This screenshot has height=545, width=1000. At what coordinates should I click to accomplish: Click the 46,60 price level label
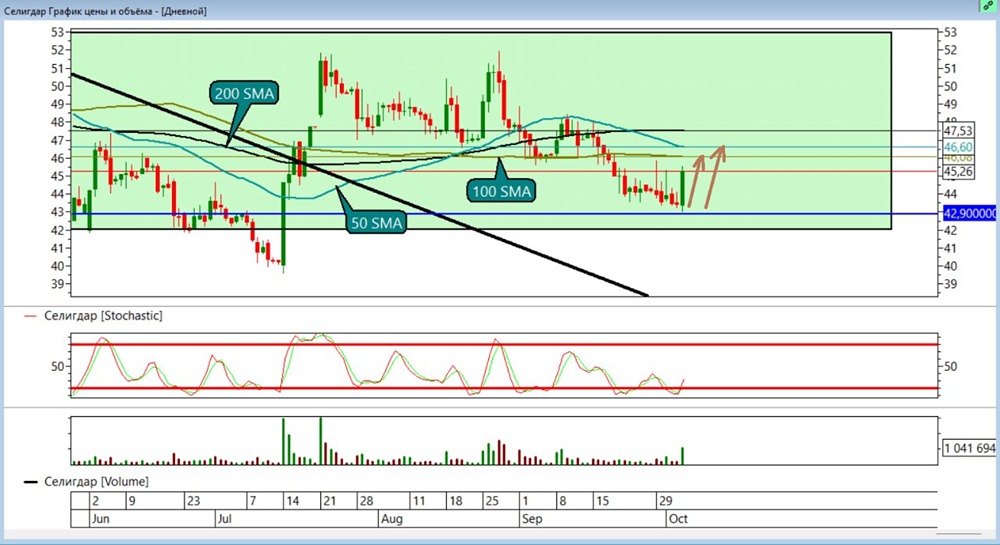958,147
